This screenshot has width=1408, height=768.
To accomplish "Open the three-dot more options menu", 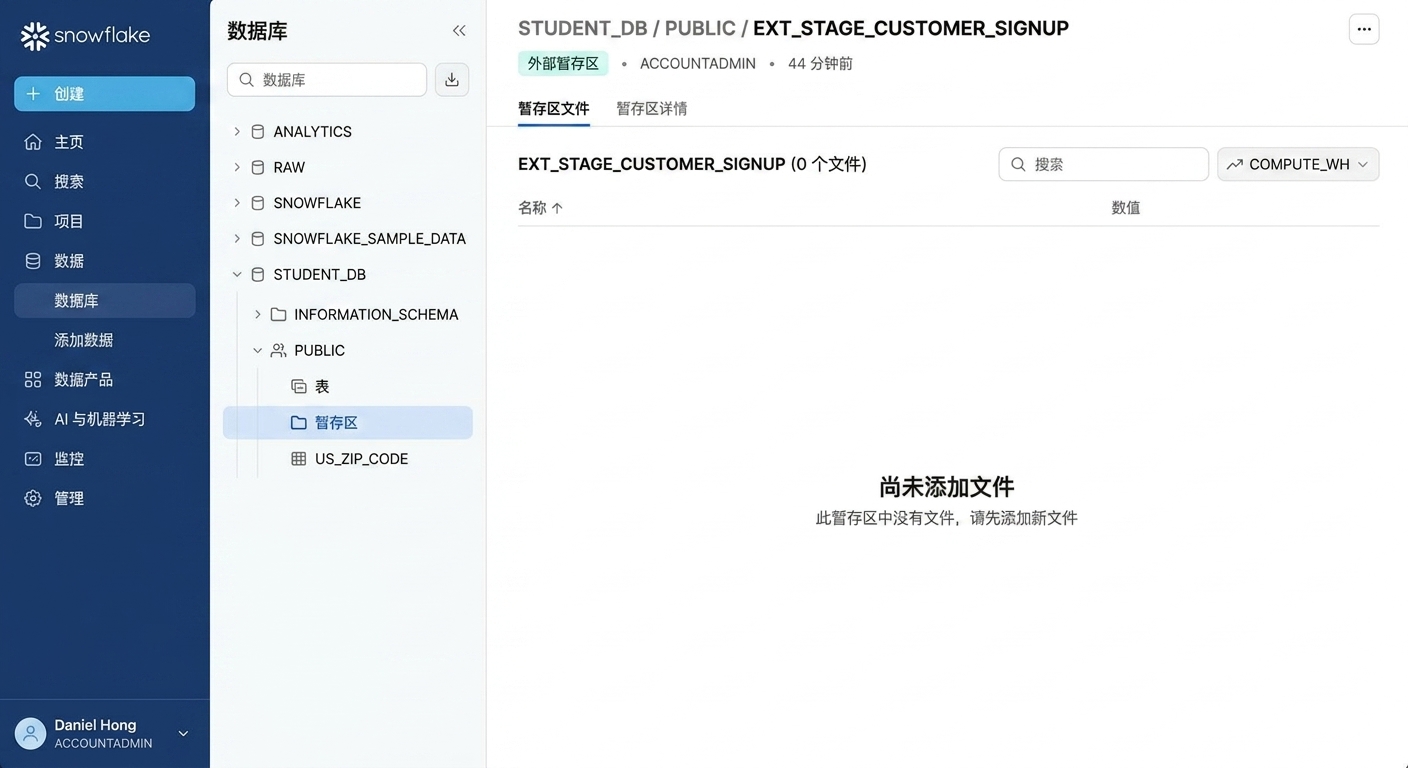I will click(x=1364, y=29).
